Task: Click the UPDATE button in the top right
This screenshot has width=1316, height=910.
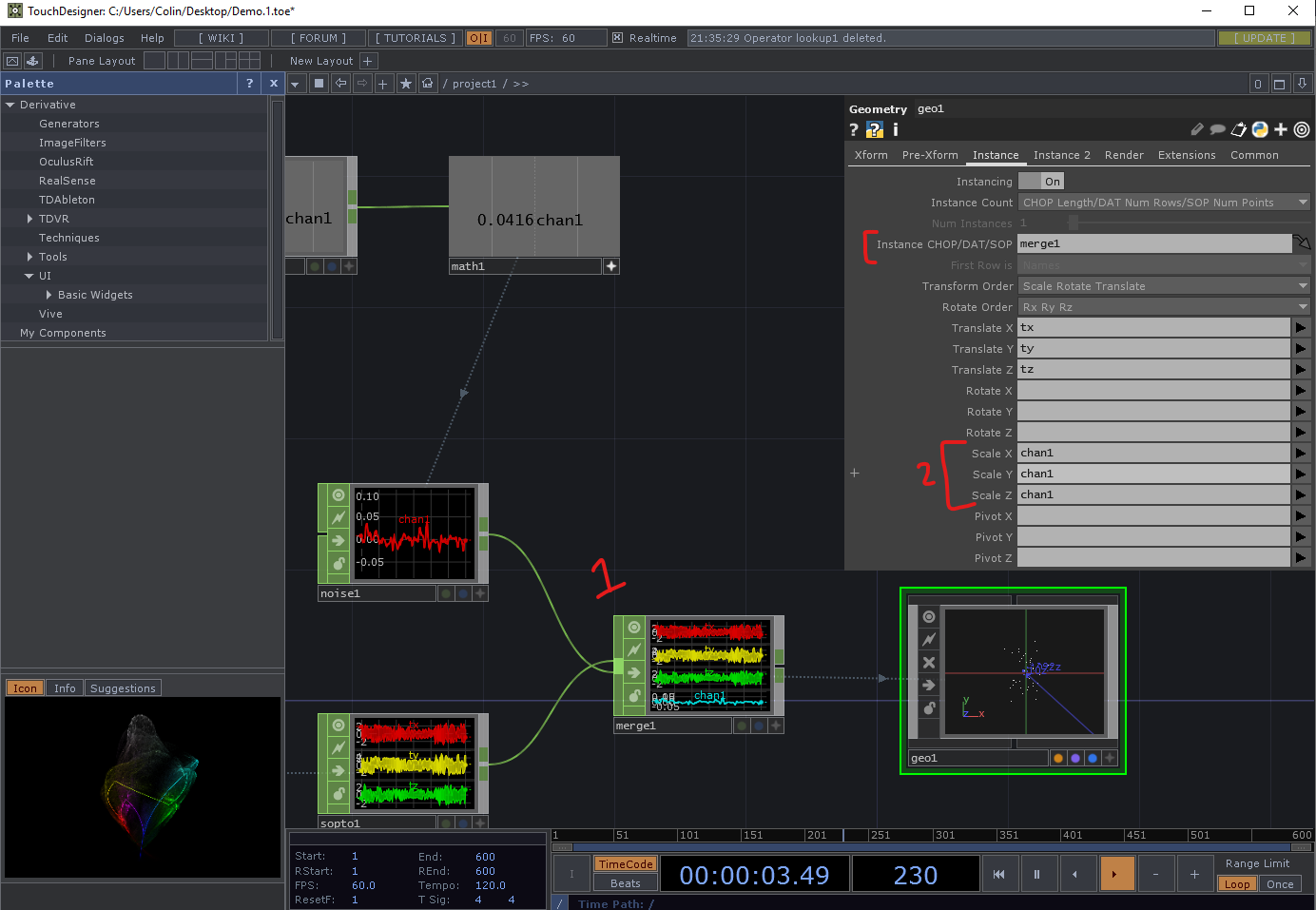Action: (1265, 38)
